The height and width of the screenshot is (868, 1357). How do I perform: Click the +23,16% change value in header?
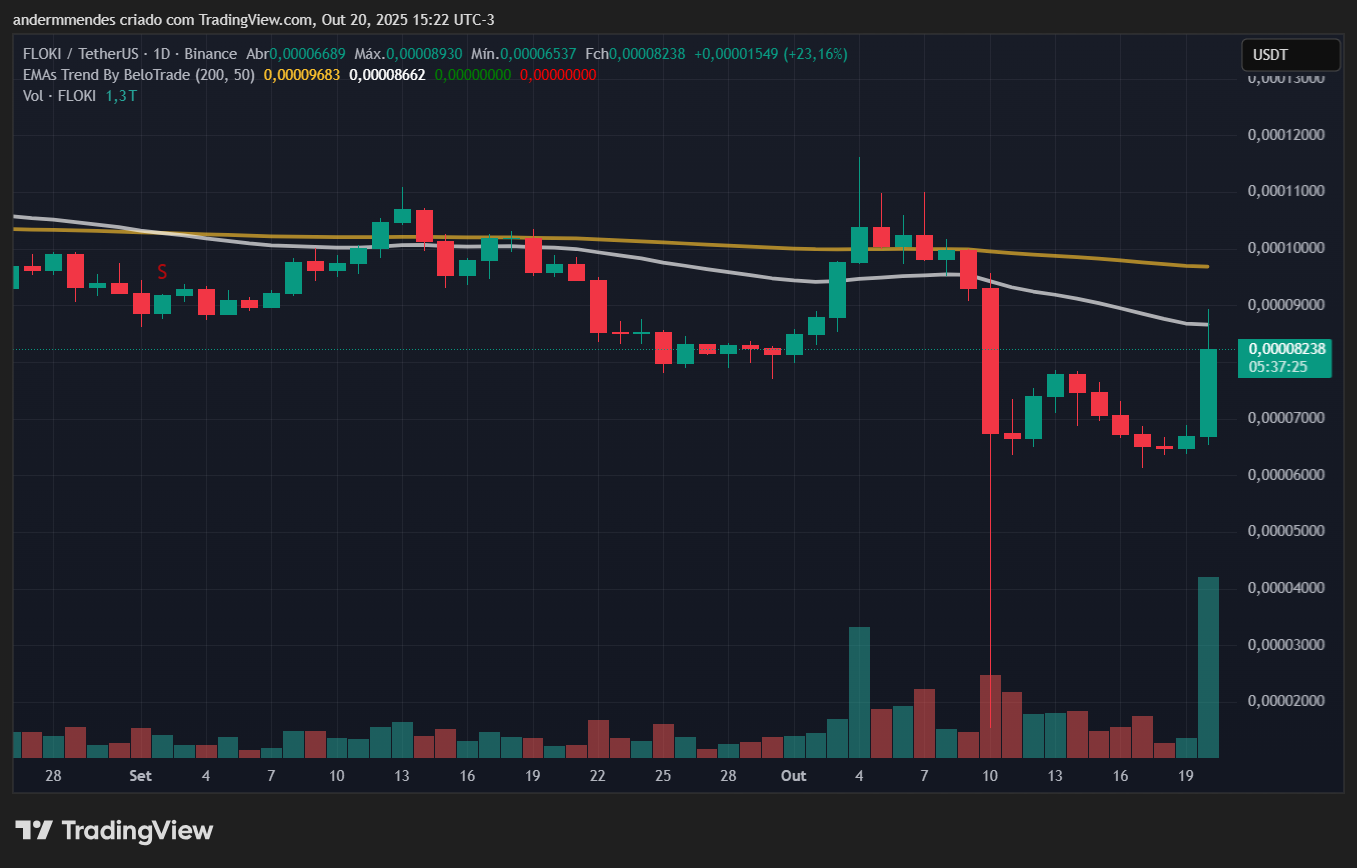[x=814, y=54]
